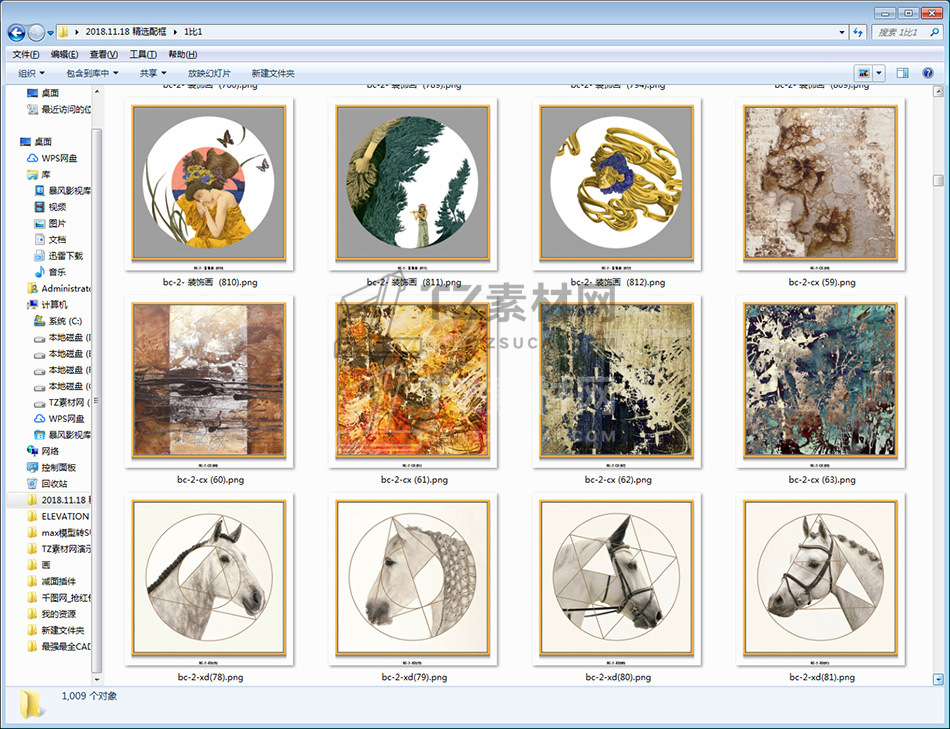Expand the 组织 organize dropdown
The image size is (950, 729).
pos(32,73)
